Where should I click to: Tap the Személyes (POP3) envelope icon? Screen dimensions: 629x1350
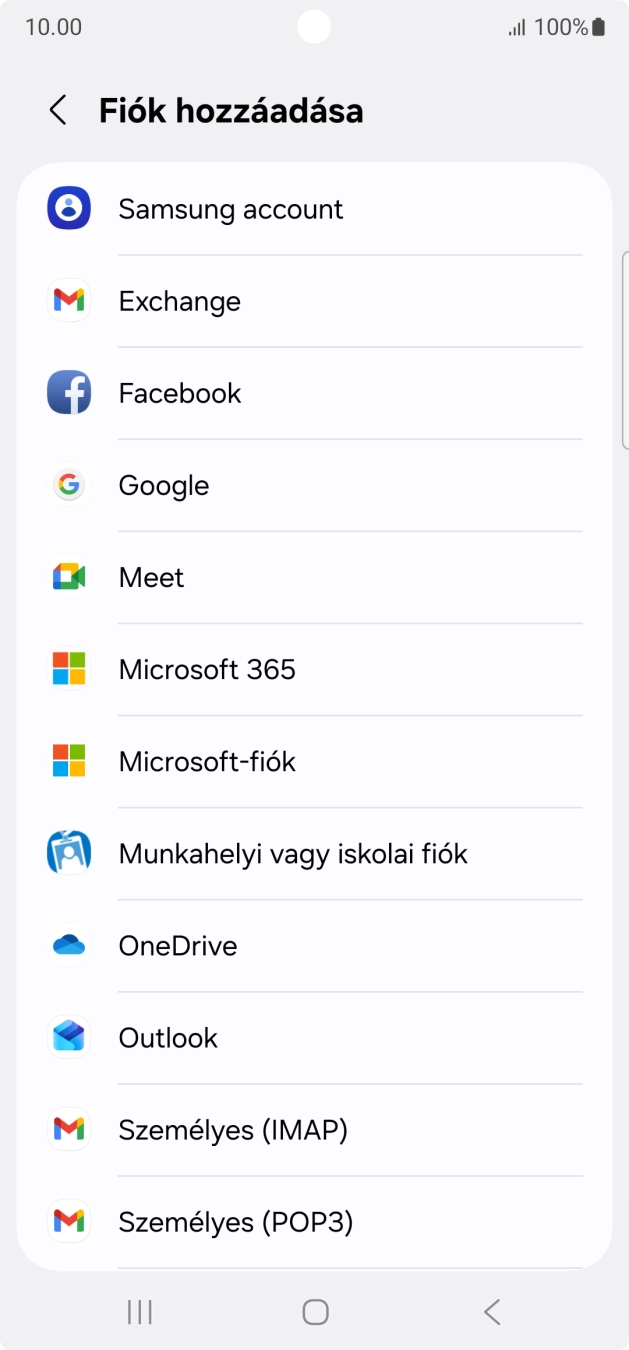pos(68,1221)
